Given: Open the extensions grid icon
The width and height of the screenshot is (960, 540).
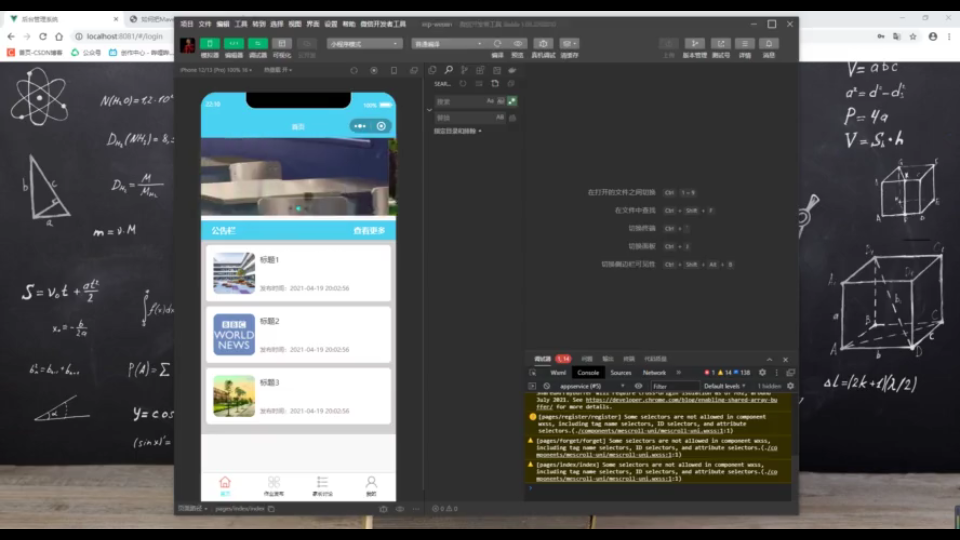Looking at the screenshot, I should click(x=480, y=70).
